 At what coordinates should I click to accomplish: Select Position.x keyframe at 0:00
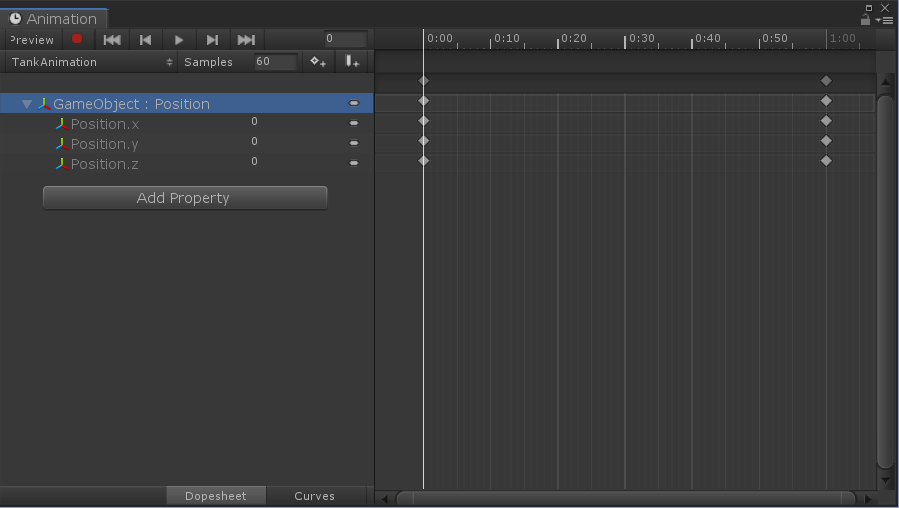424,121
